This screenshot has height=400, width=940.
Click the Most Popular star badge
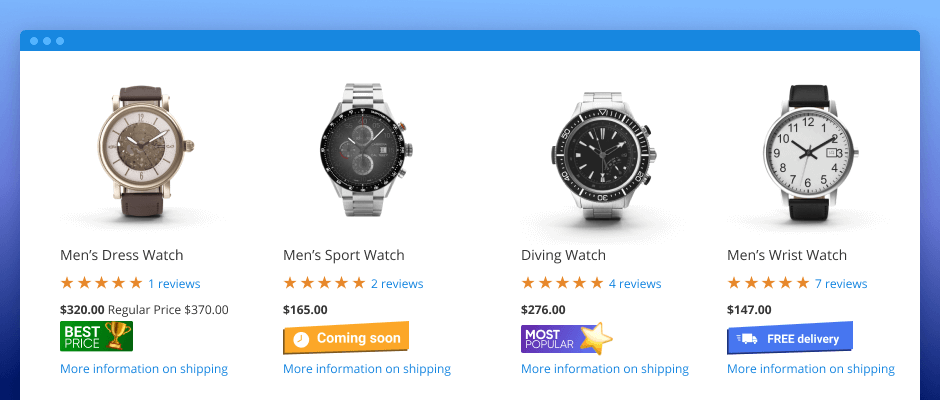(566, 339)
